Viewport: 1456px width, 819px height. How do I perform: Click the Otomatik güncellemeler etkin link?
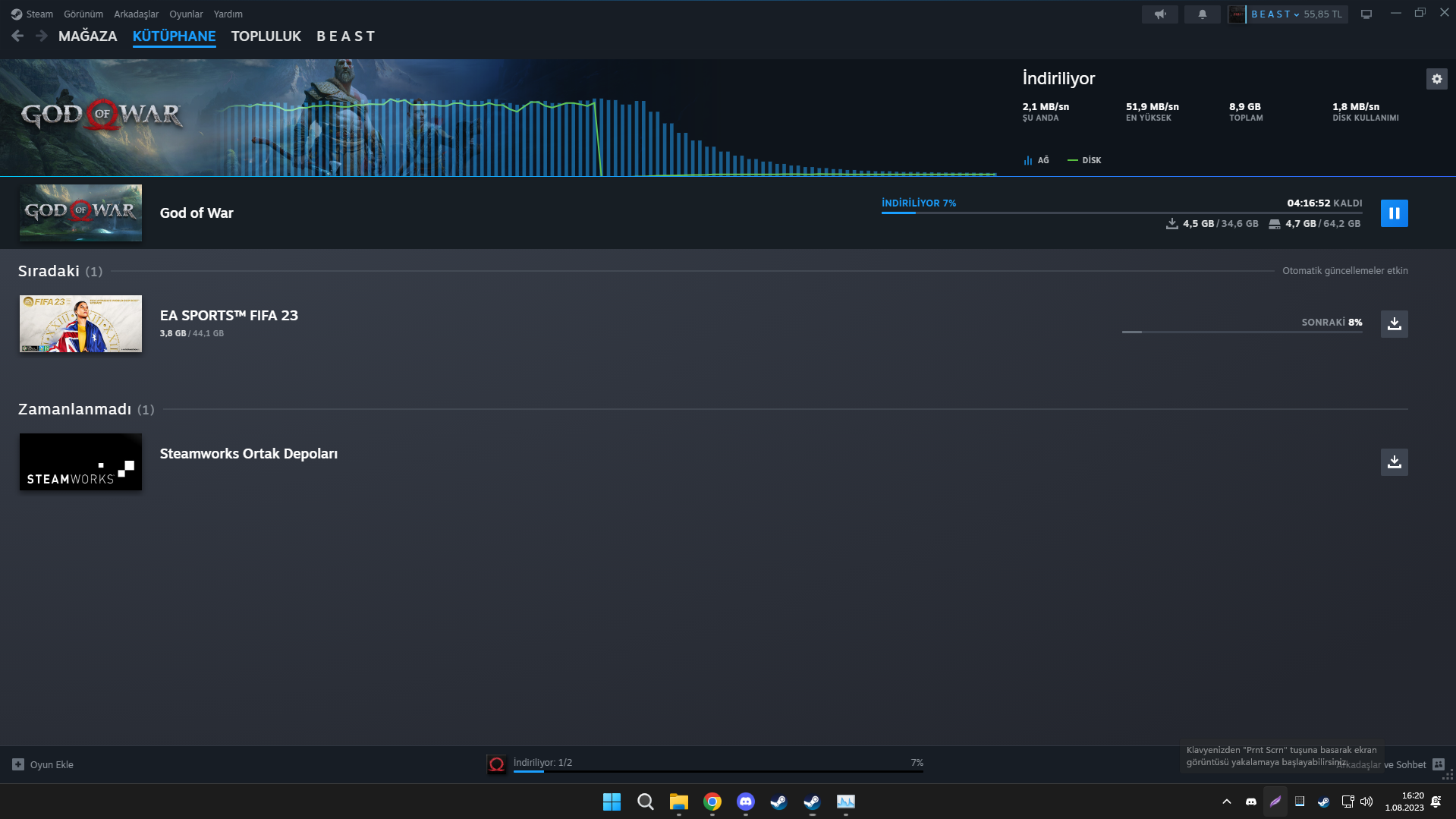click(x=1345, y=271)
